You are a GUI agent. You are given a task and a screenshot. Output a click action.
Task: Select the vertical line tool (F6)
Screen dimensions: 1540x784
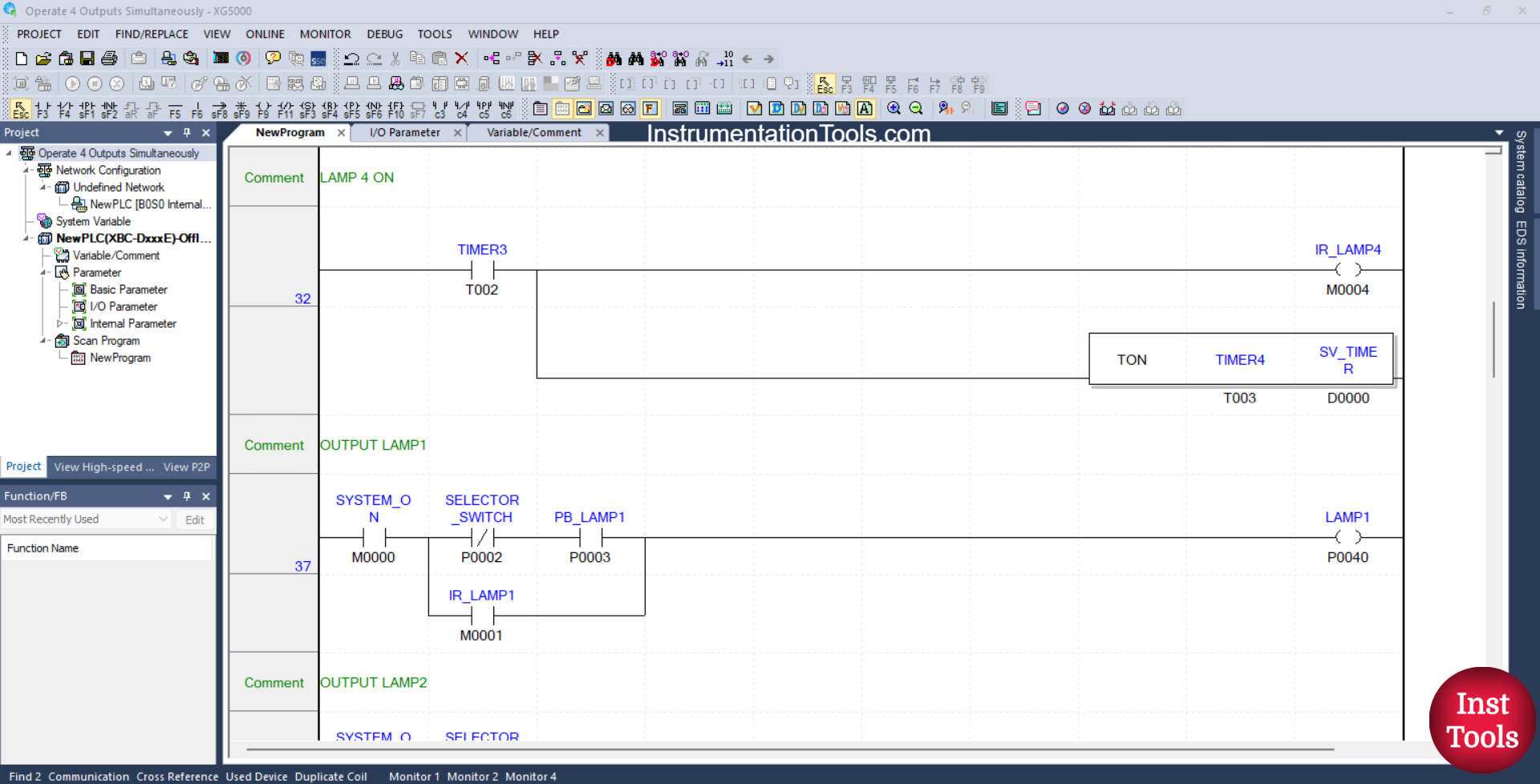(197, 108)
